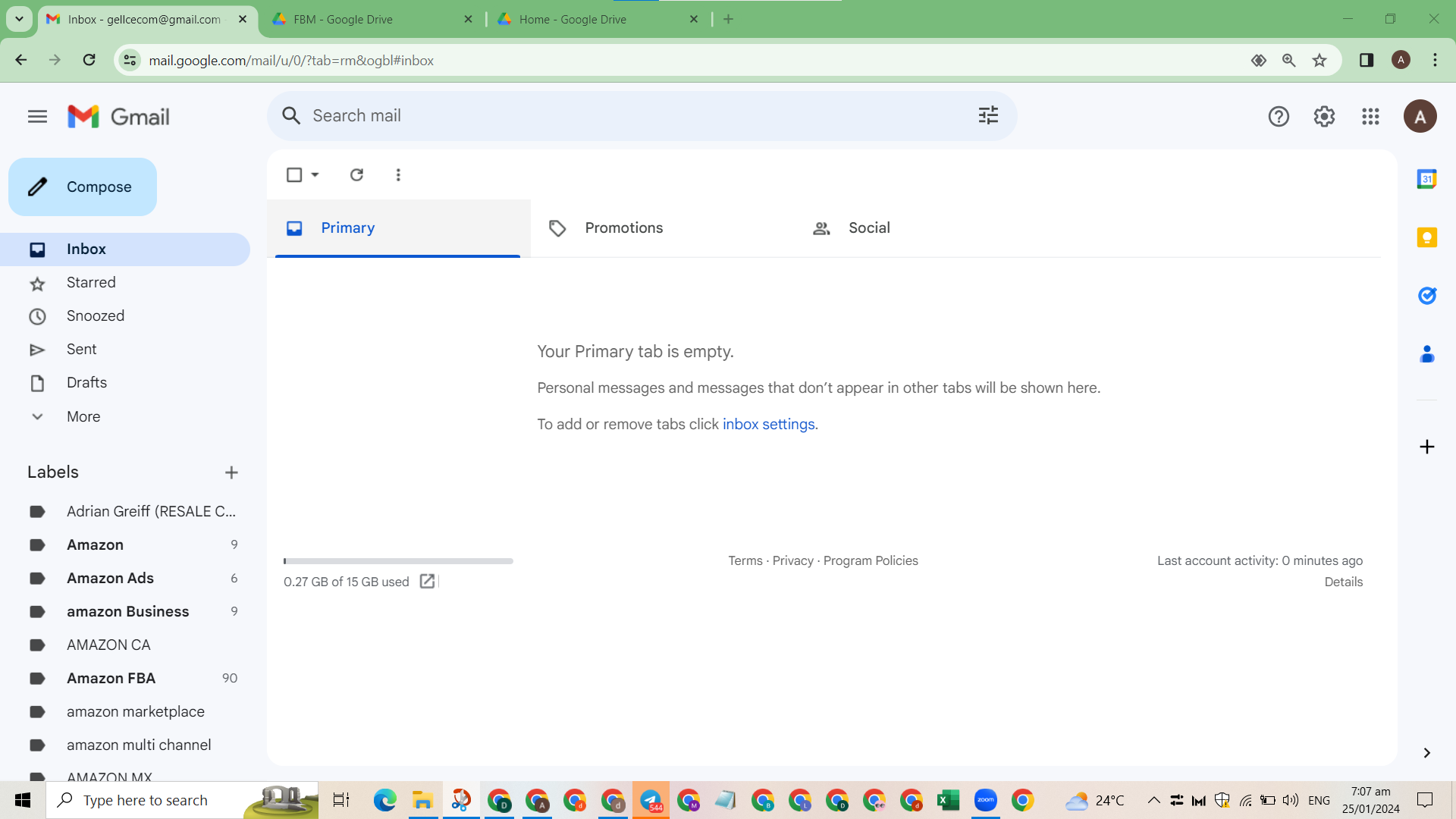Open Amazon FBA label
1456x819 pixels.
(125, 679)
